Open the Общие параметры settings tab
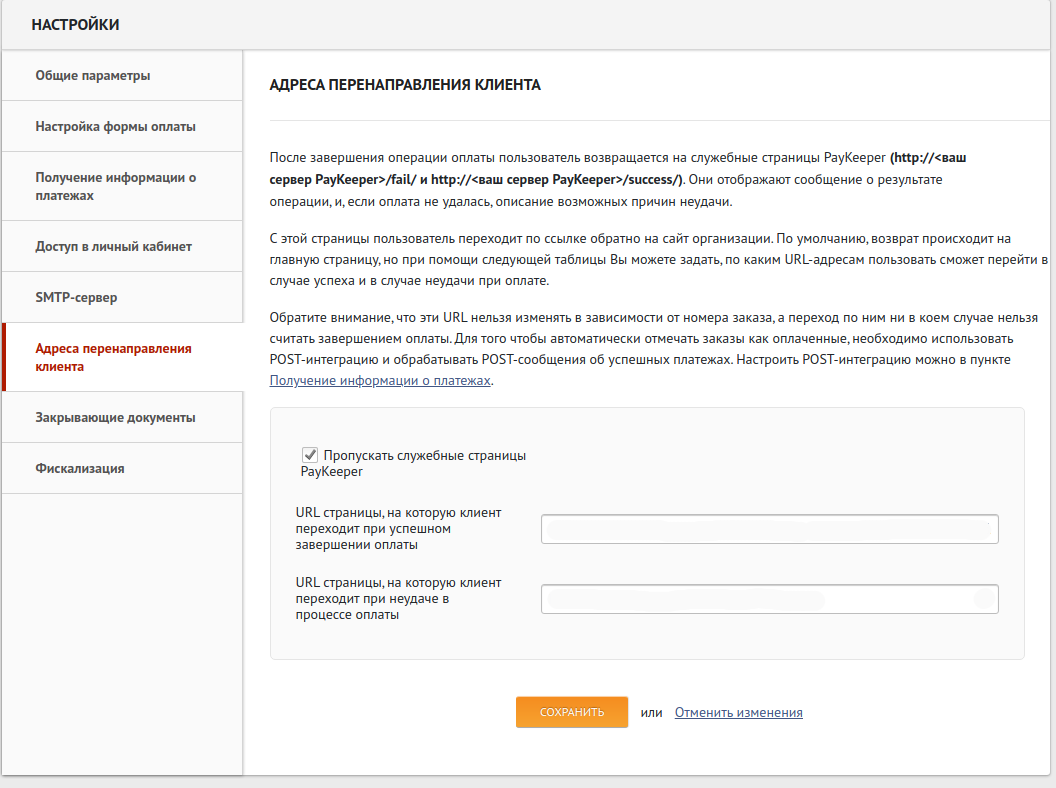 coord(93,75)
